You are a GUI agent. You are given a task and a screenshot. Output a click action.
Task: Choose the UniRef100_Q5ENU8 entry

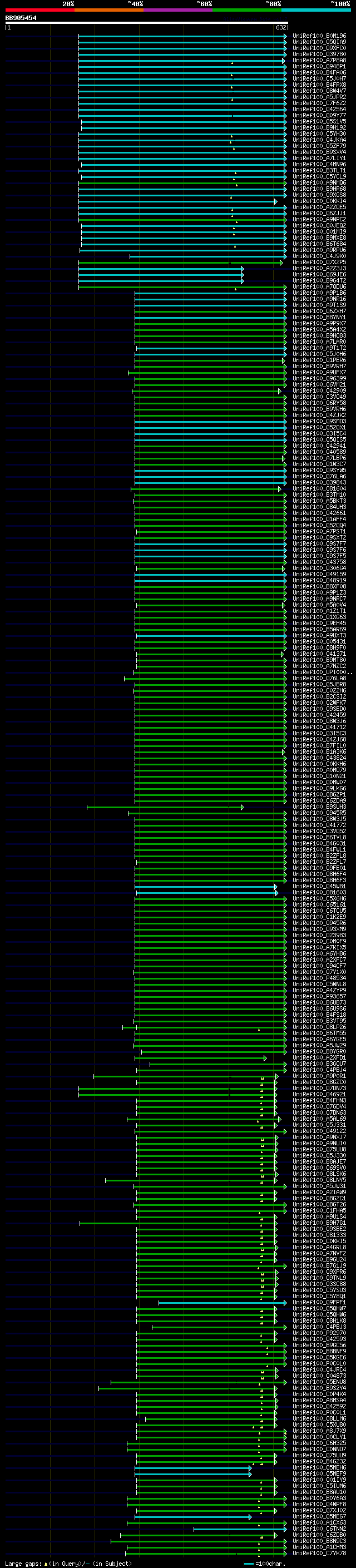point(319,1382)
